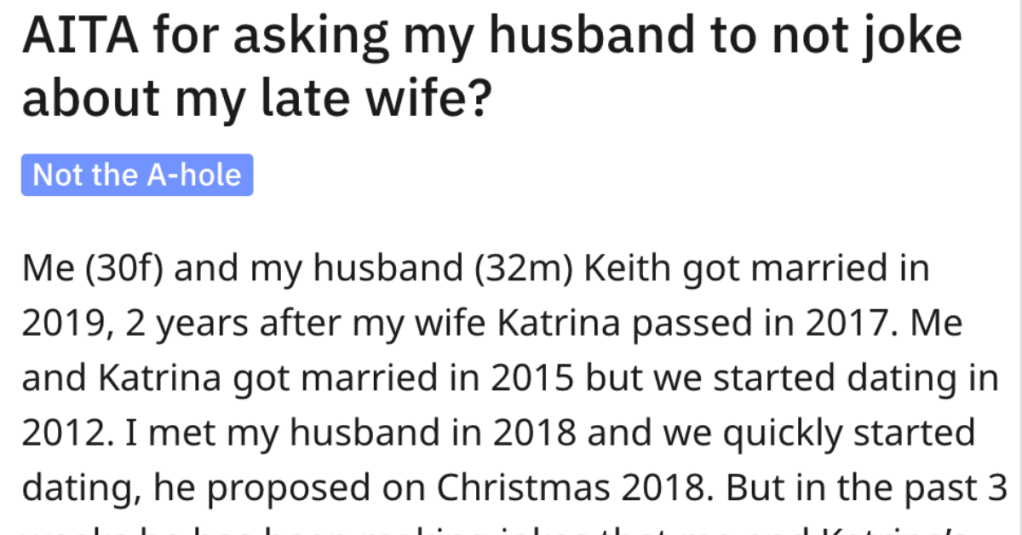Open the post title starting 'AITA for asking'
Image resolution: width=1022 pixels, height=535 pixels.
[492, 66]
